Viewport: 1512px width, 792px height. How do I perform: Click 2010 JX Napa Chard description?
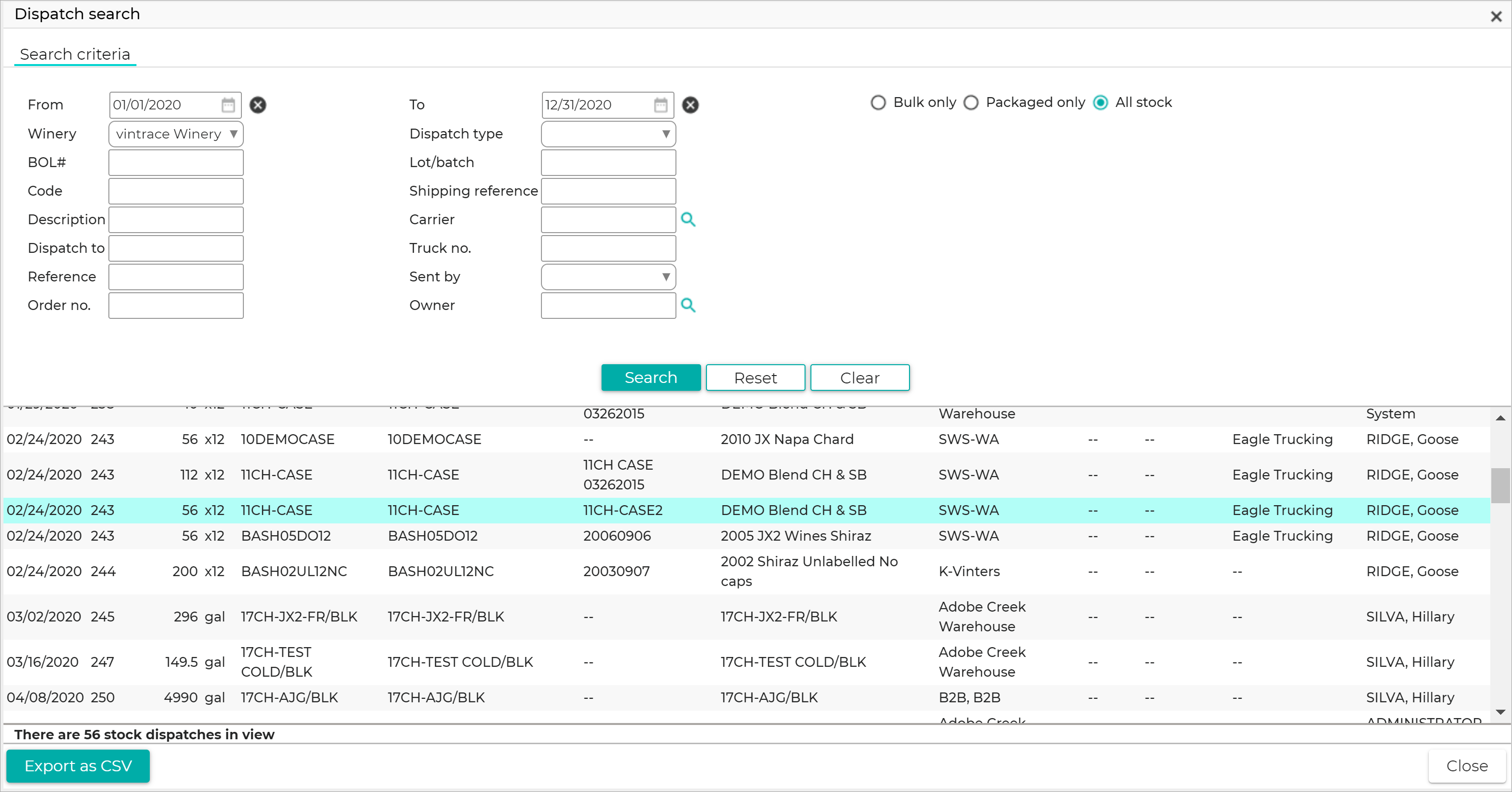[787, 440]
